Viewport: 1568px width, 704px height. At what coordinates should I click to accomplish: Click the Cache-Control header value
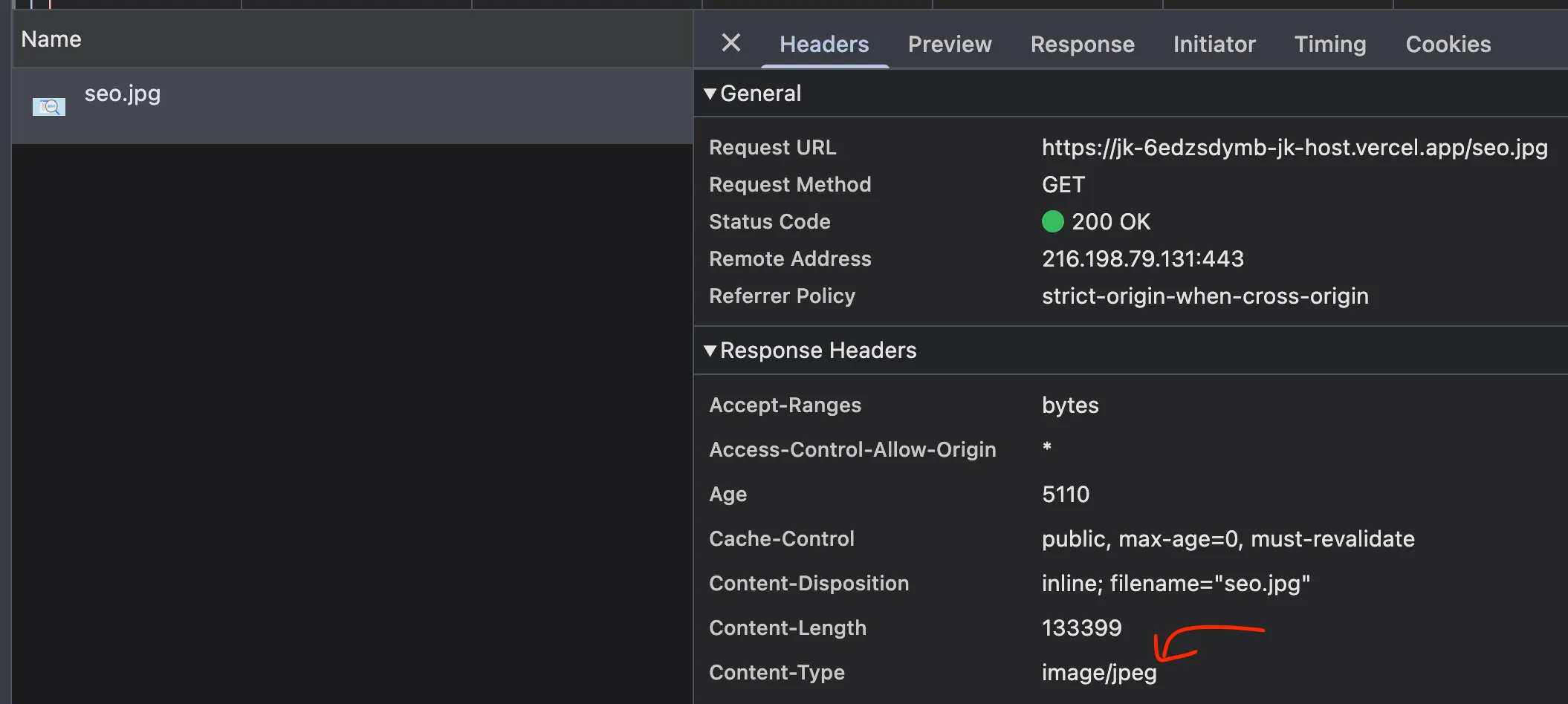[x=1228, y=539]
